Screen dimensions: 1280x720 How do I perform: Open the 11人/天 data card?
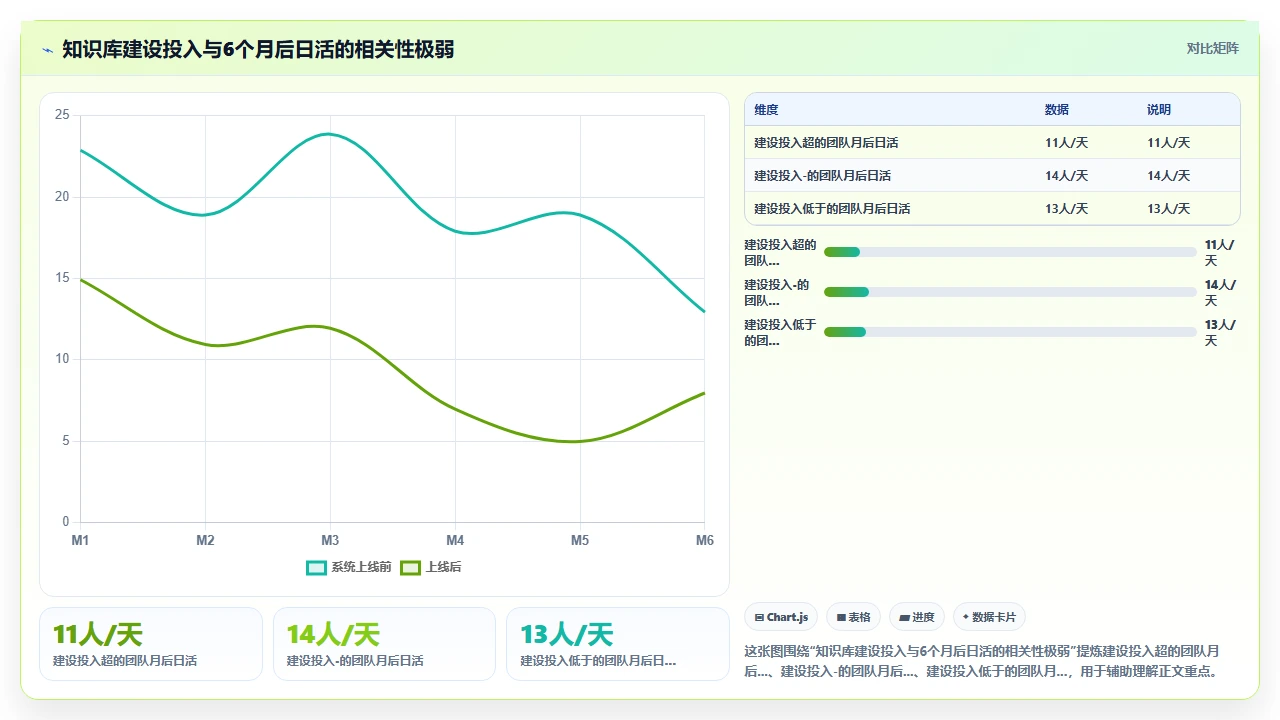click(x=151, y=644)
